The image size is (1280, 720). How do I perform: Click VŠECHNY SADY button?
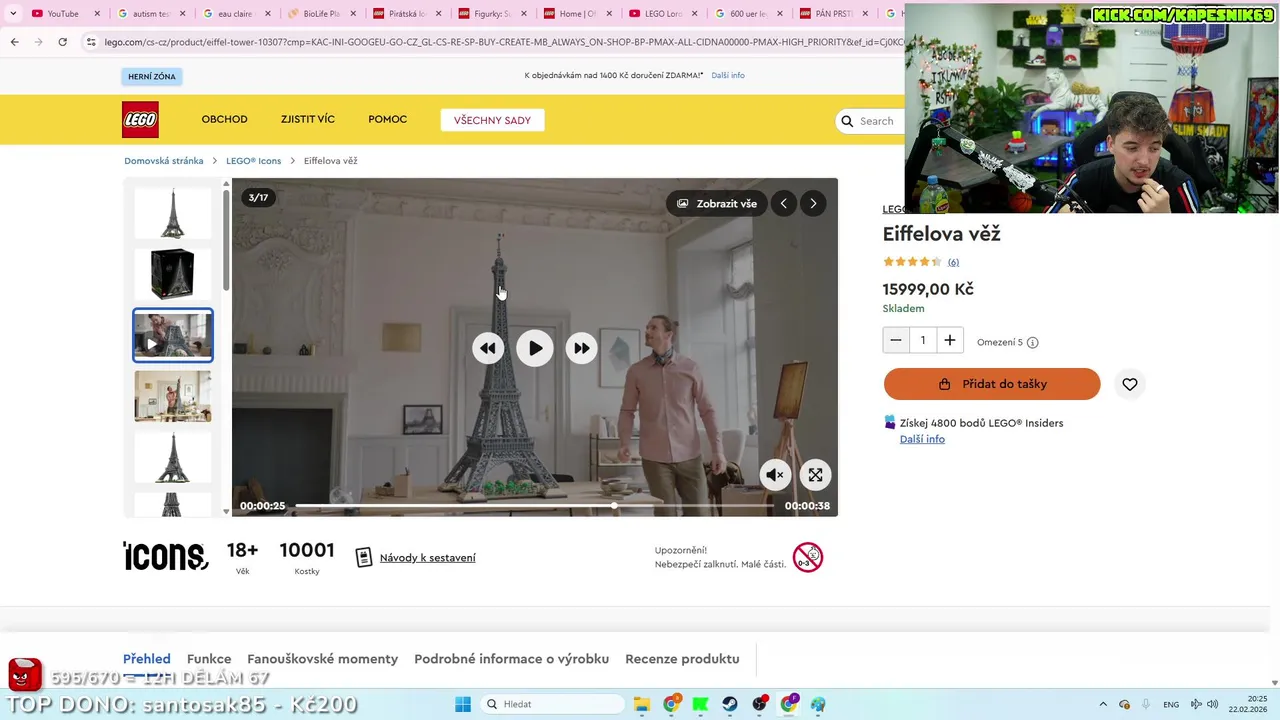[x=492, y=120]
